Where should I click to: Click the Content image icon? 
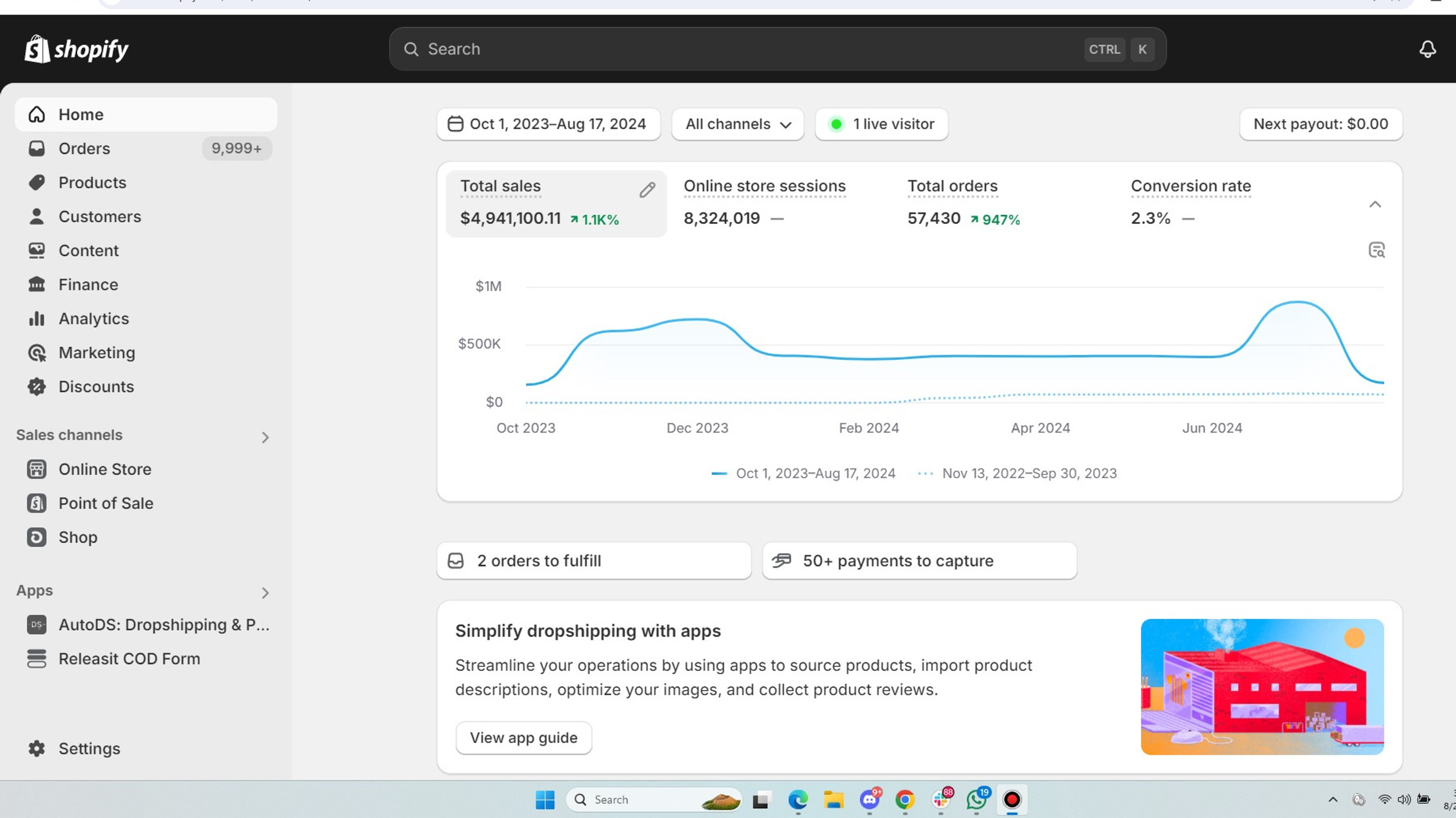[37, 251]
